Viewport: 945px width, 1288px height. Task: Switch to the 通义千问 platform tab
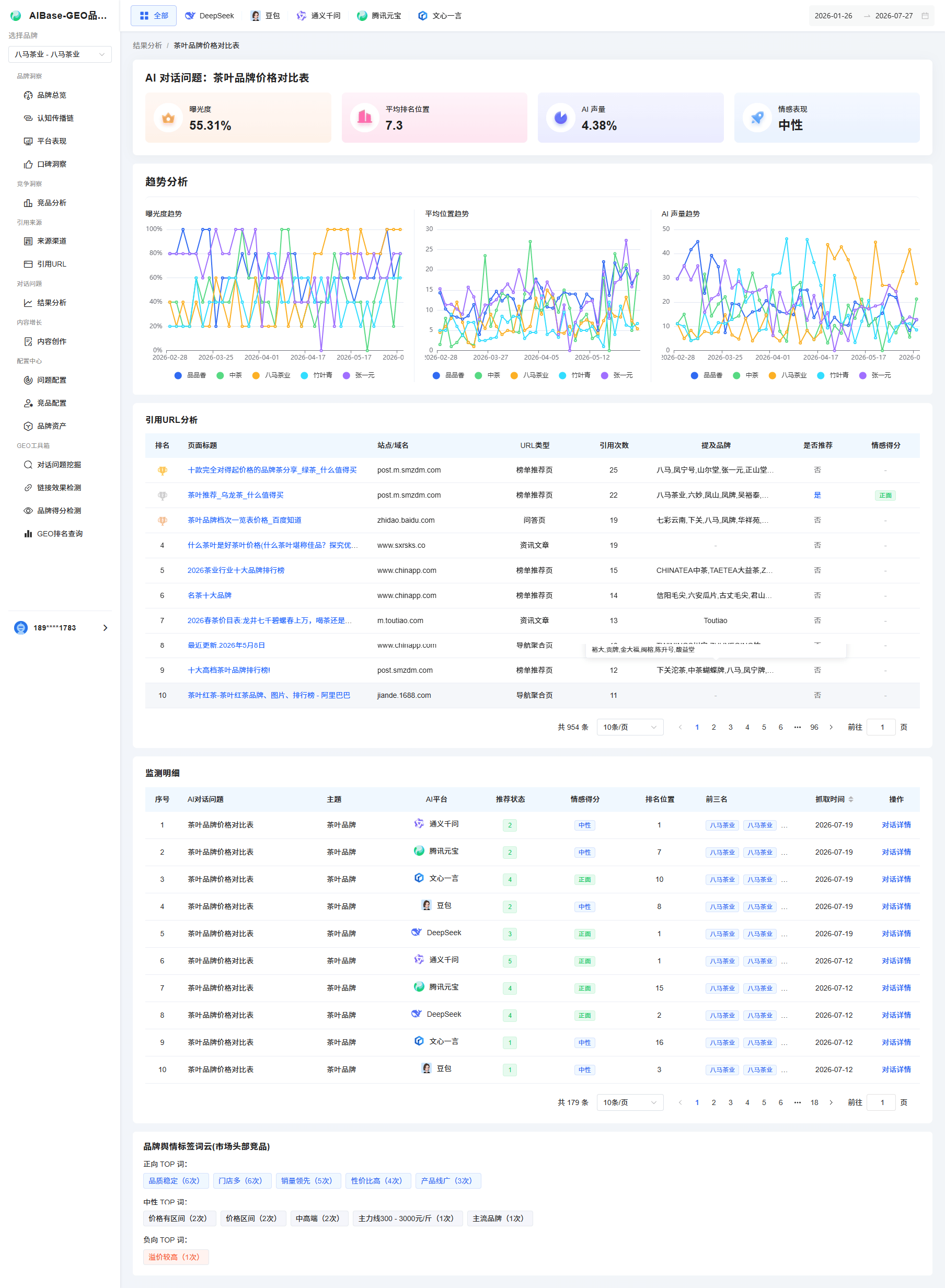(318, 16)
